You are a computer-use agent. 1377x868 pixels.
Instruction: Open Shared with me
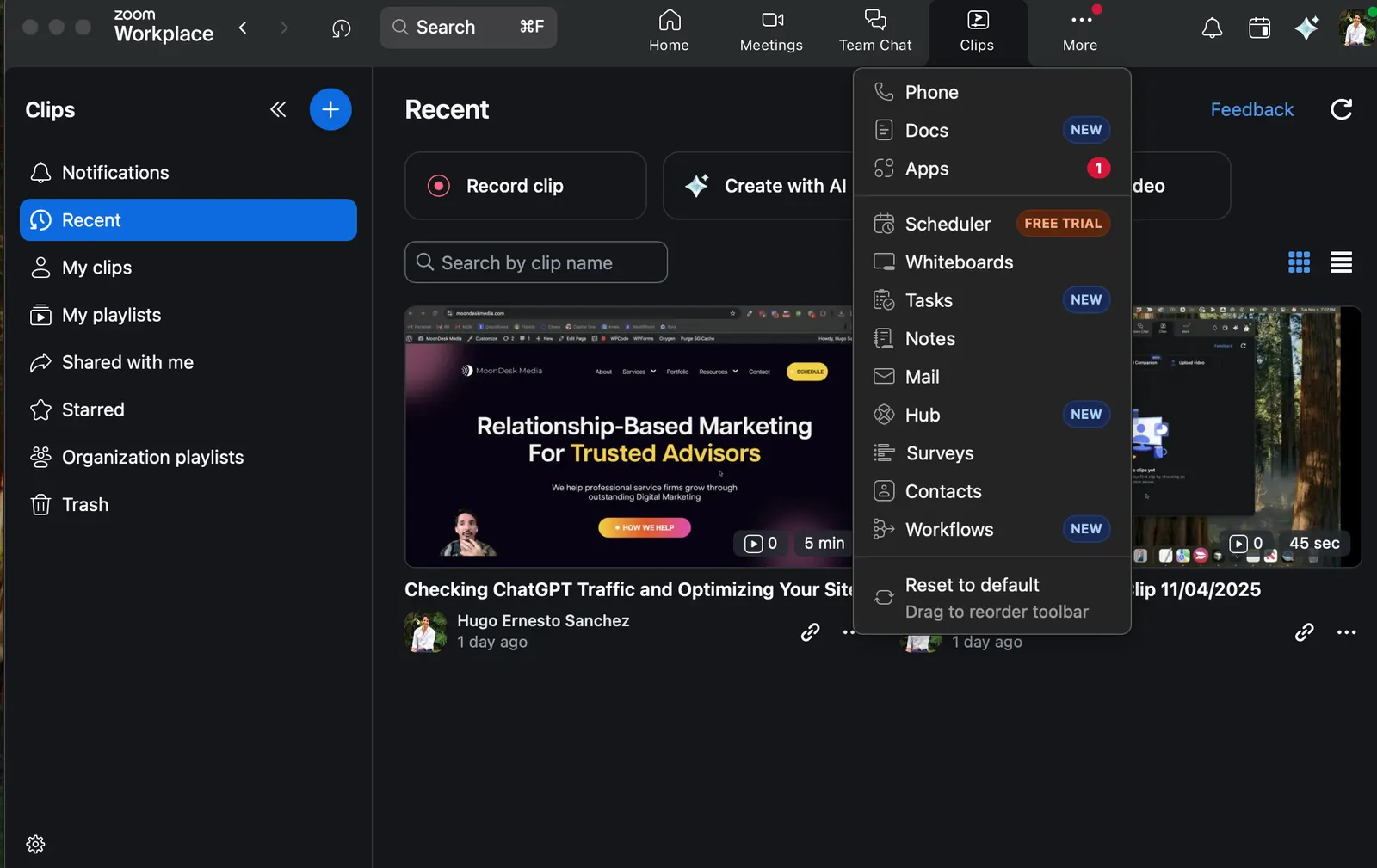tap(188, 362)
